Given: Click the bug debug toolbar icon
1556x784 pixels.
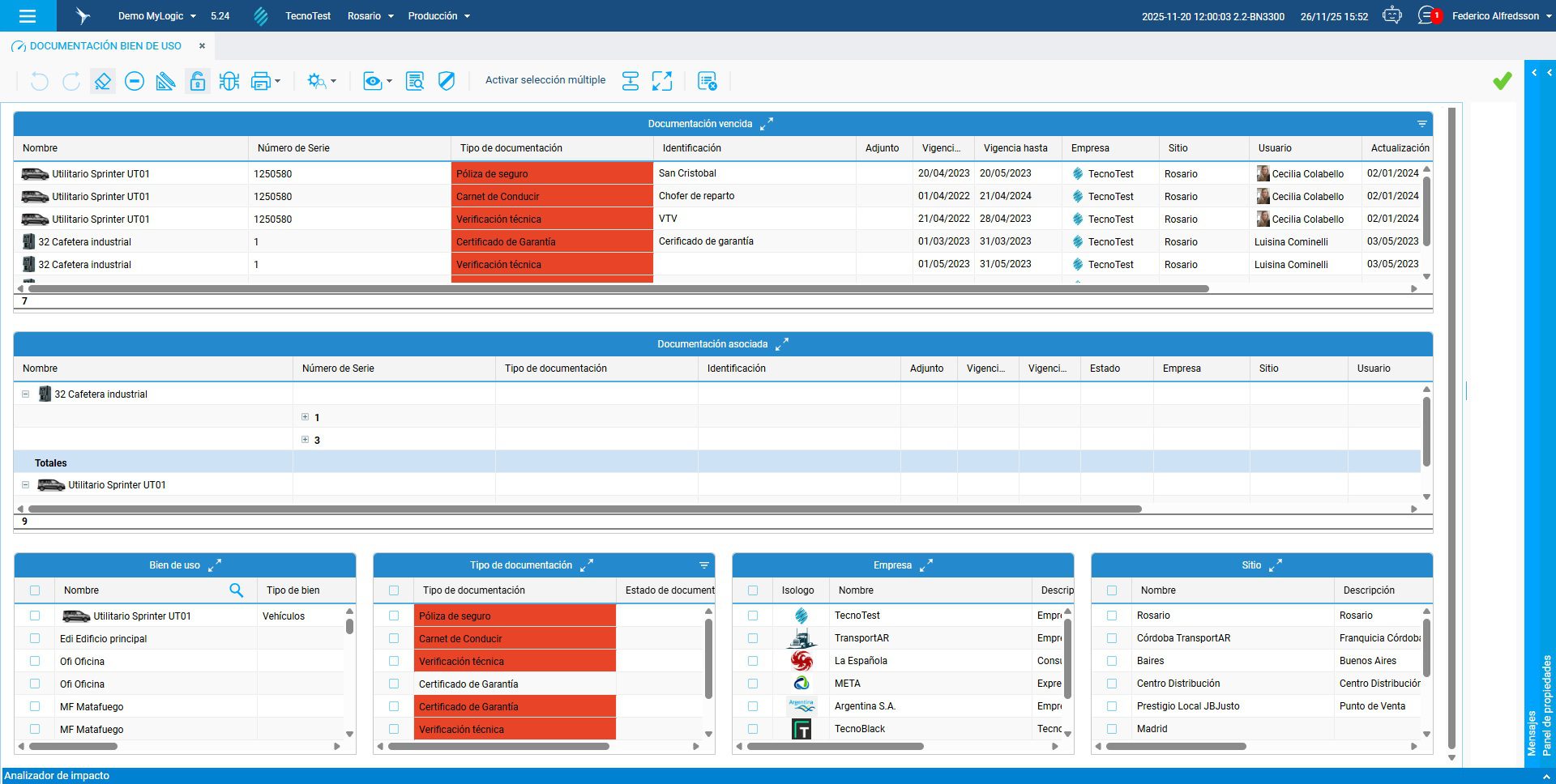Looking at the screenshot, I should pyautogui.click(x=229, y=81).
